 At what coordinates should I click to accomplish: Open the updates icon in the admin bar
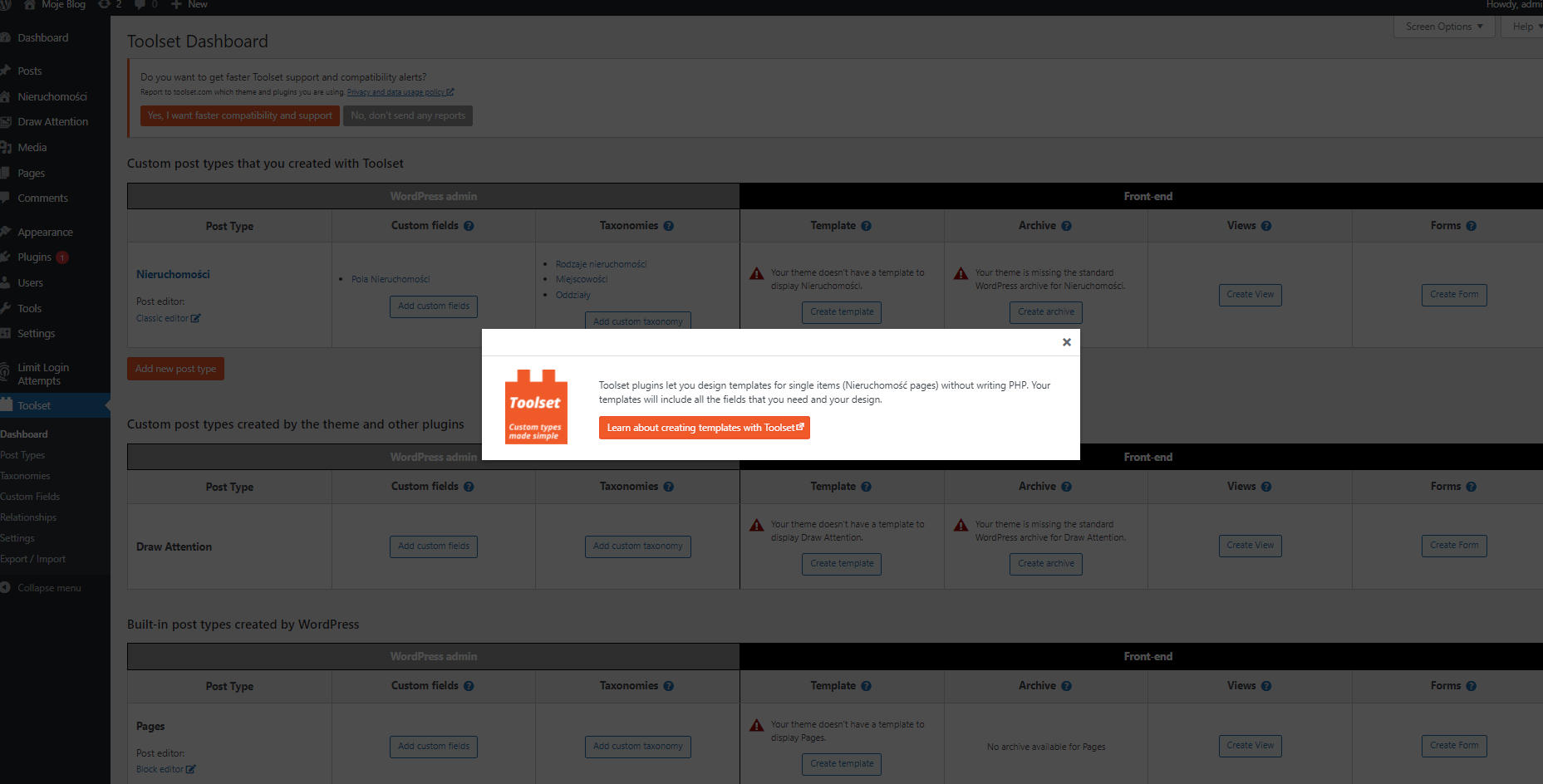[104, 4]
